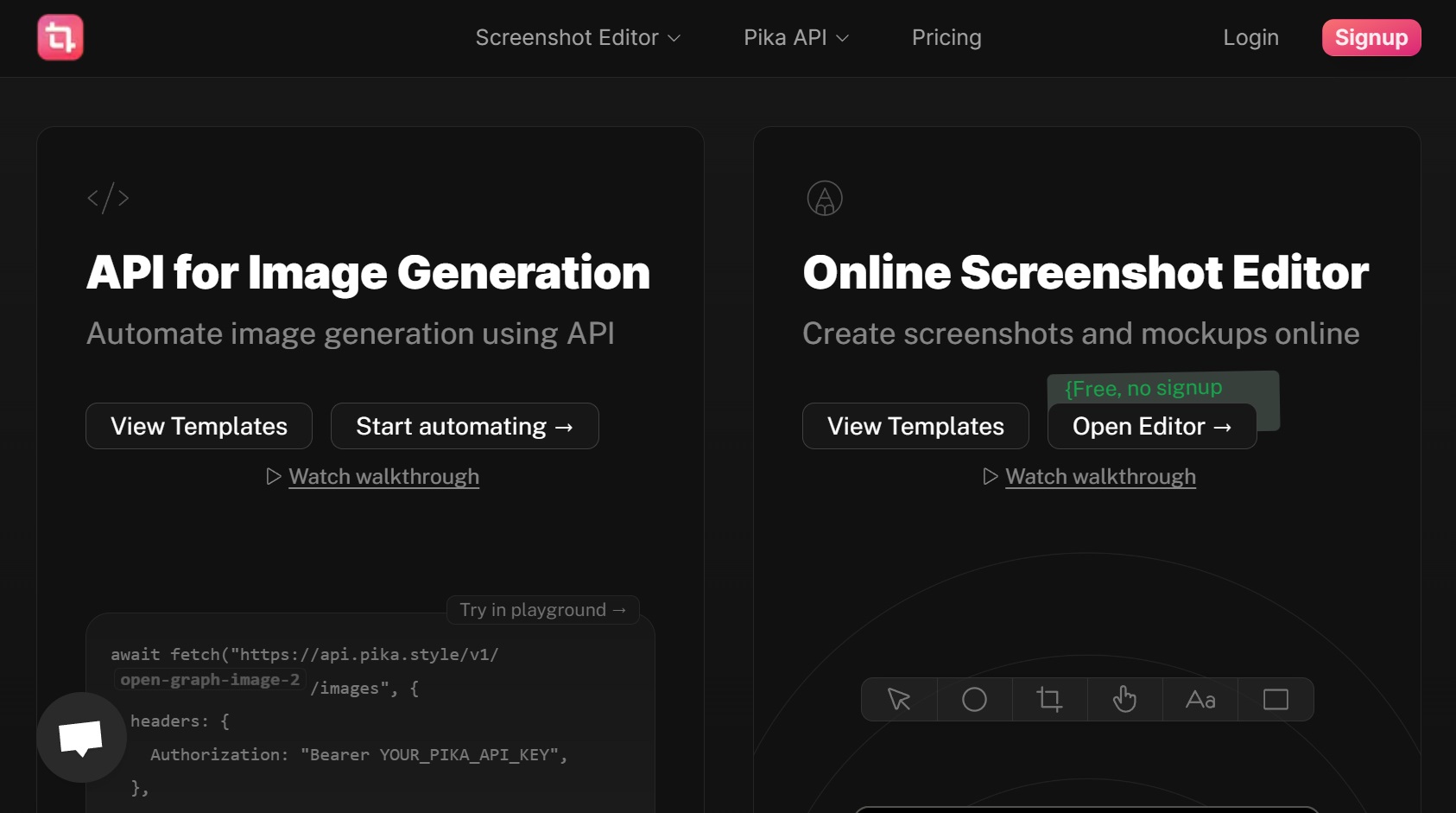Screen dimensions: 1456x813
Task: Click the await fetch code line
Action: click(x=305, y=654)
